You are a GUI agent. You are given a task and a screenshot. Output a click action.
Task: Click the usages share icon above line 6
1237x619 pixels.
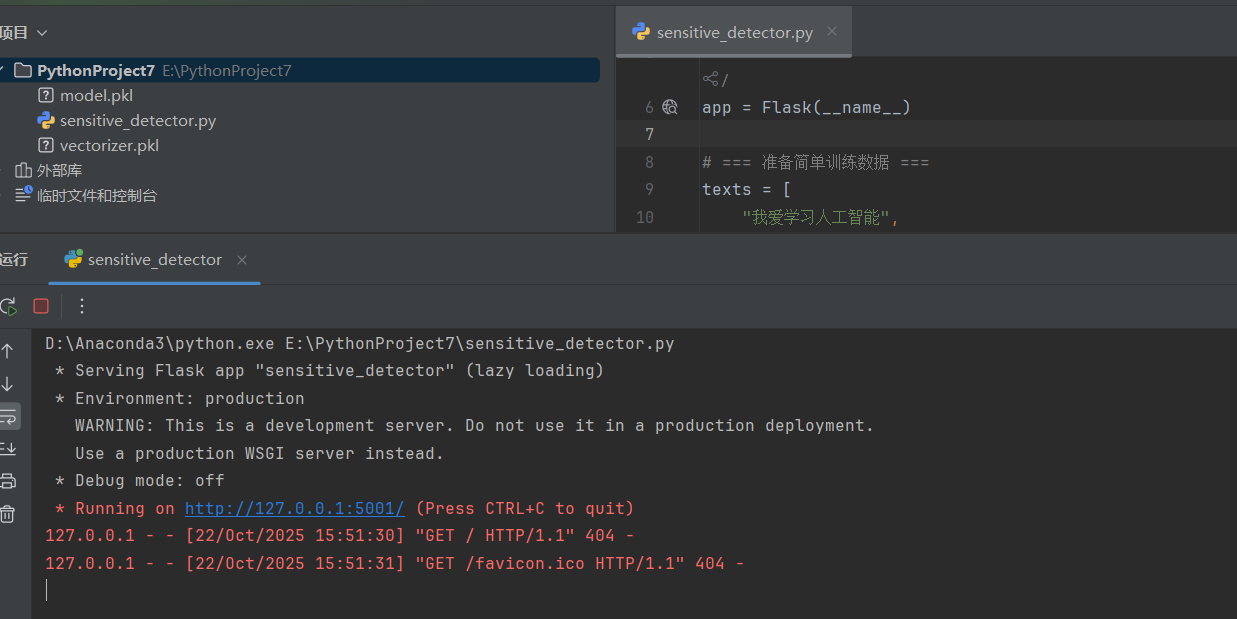(x=711, y=79)
